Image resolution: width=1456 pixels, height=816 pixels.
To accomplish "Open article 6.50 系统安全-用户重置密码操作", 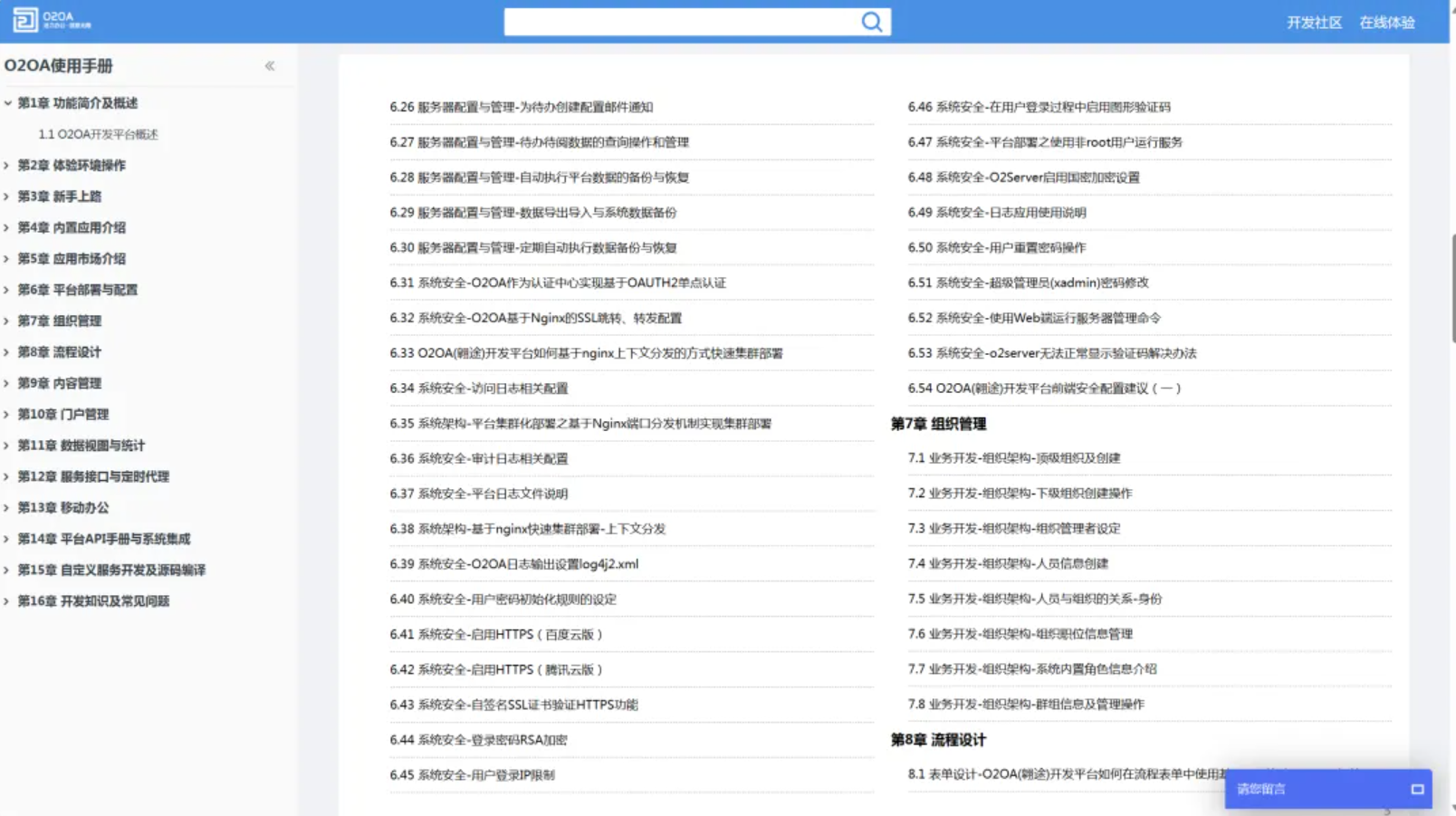I will point(997,248).
